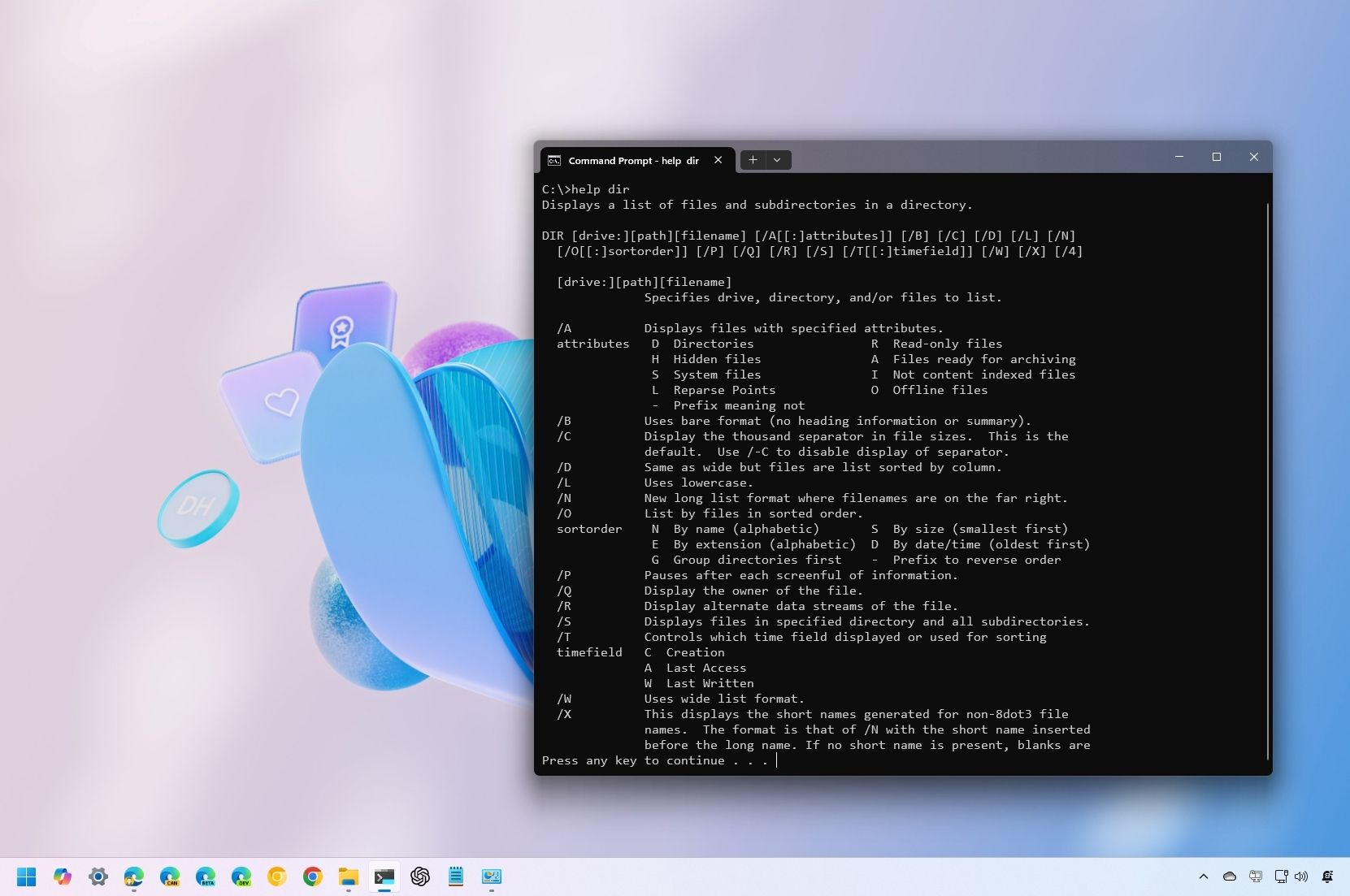Screen dimensions: 1350x896
Task: Open the Start menu
Action: coord(27,877)
